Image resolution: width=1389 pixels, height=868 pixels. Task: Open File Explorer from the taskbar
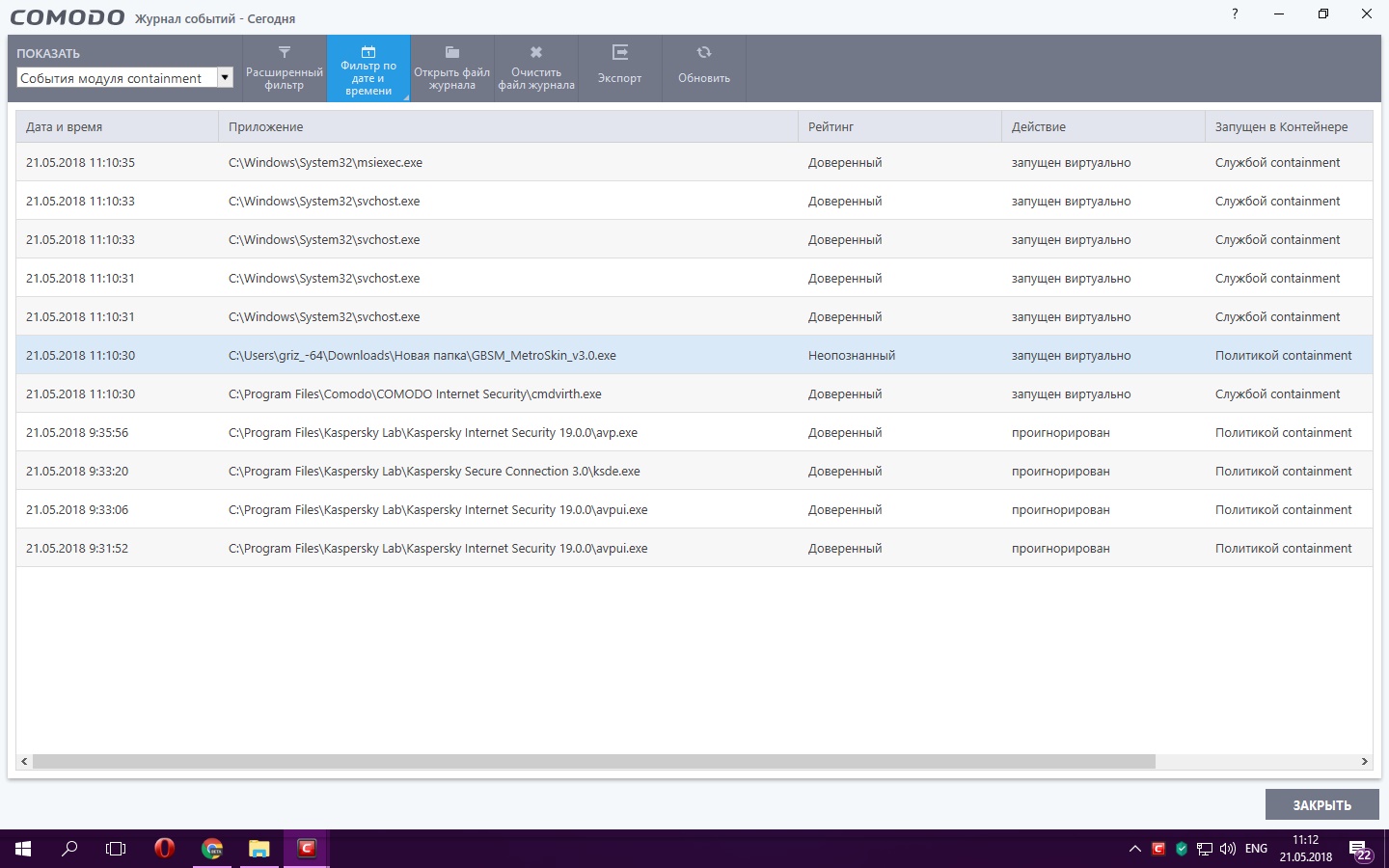coord(259,849)
